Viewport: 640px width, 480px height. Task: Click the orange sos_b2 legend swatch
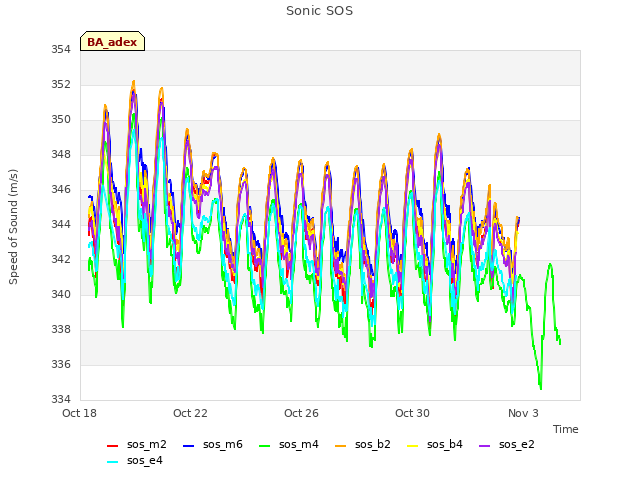(x=340, y=446)
